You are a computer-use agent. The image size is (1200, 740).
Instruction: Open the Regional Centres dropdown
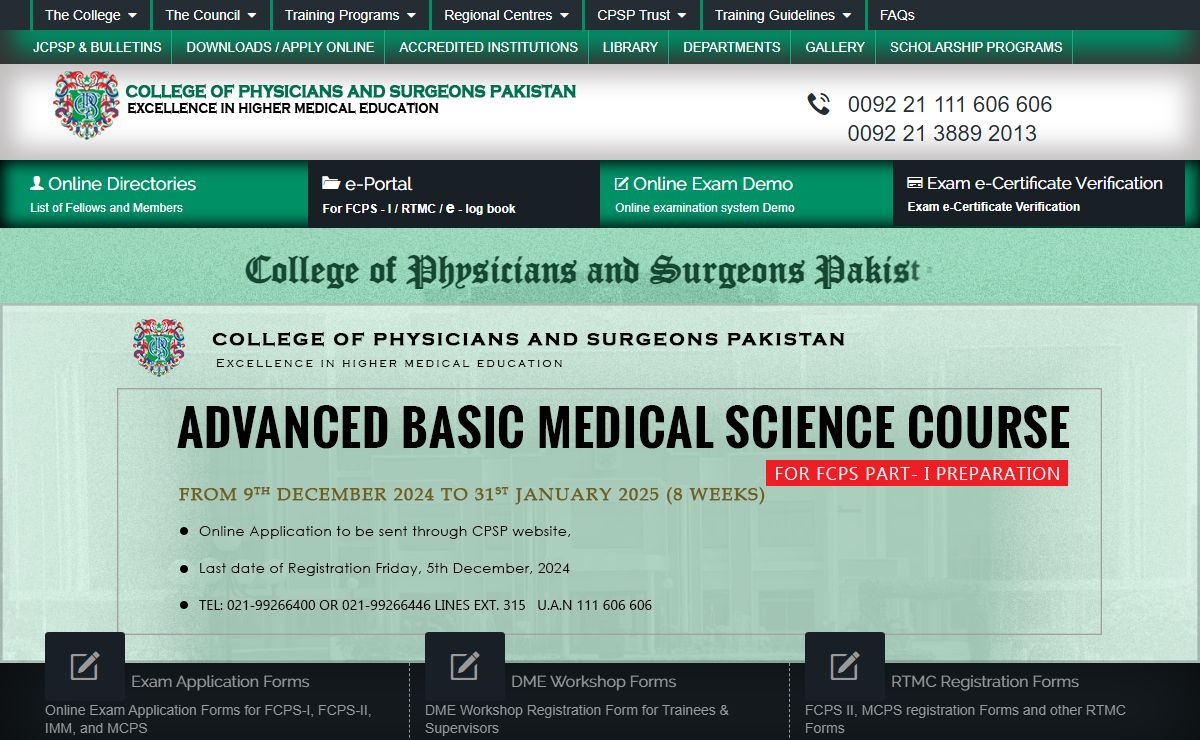(507, 15)
